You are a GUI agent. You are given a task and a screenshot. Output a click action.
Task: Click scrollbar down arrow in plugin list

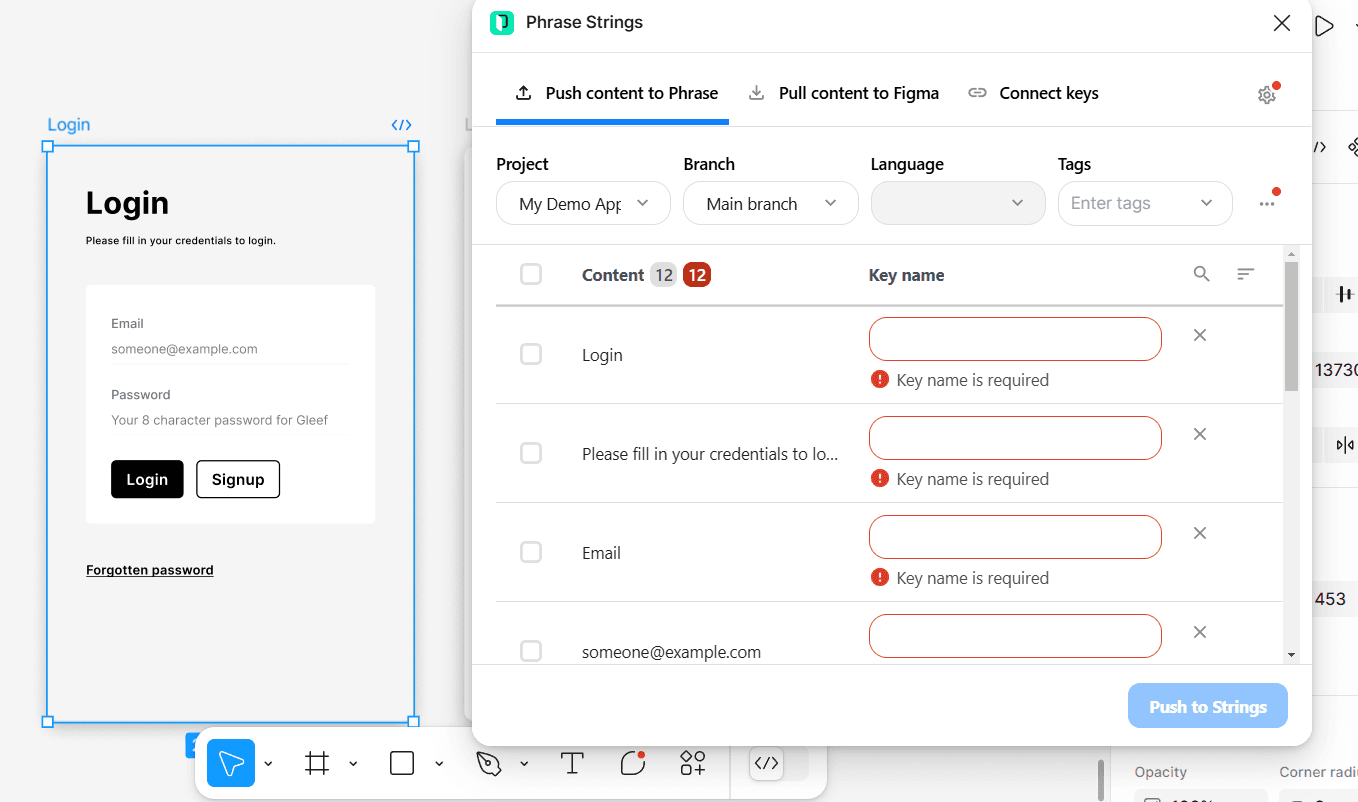click(1291, 655)
